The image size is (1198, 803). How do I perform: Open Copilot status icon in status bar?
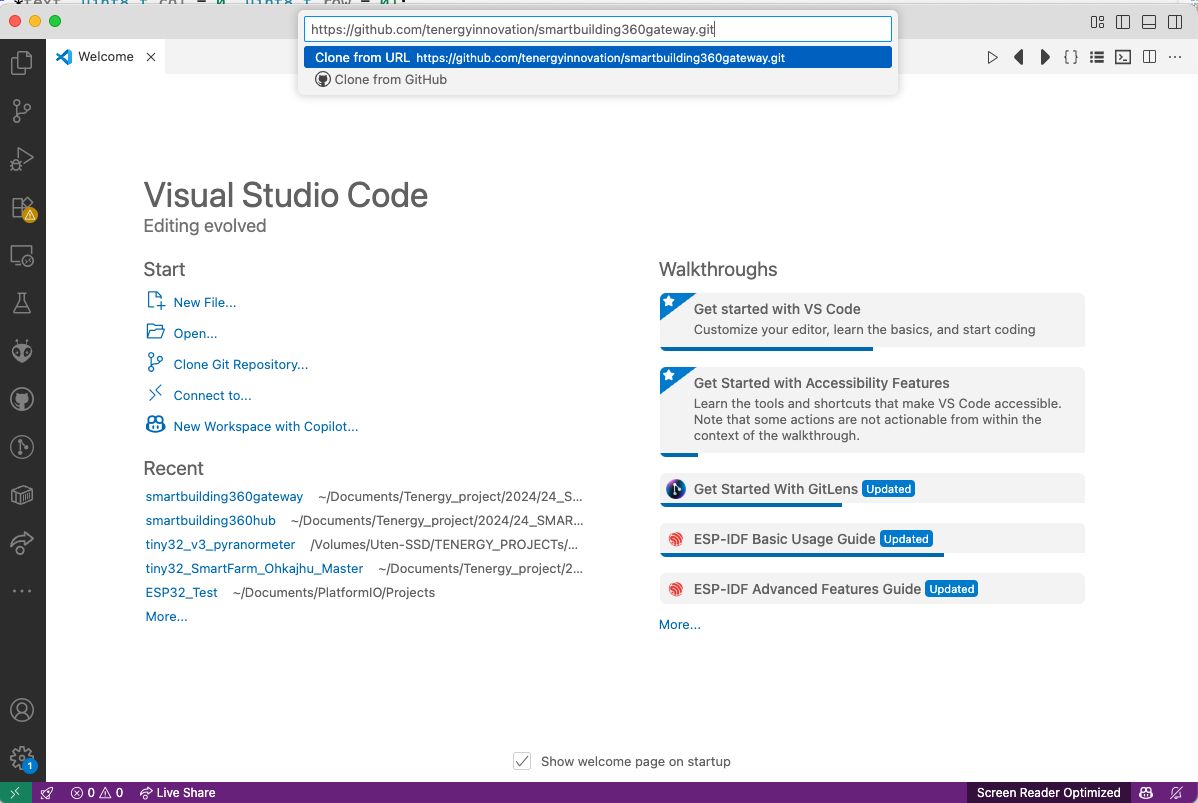pyautogui.click(x=1146, y=793)
